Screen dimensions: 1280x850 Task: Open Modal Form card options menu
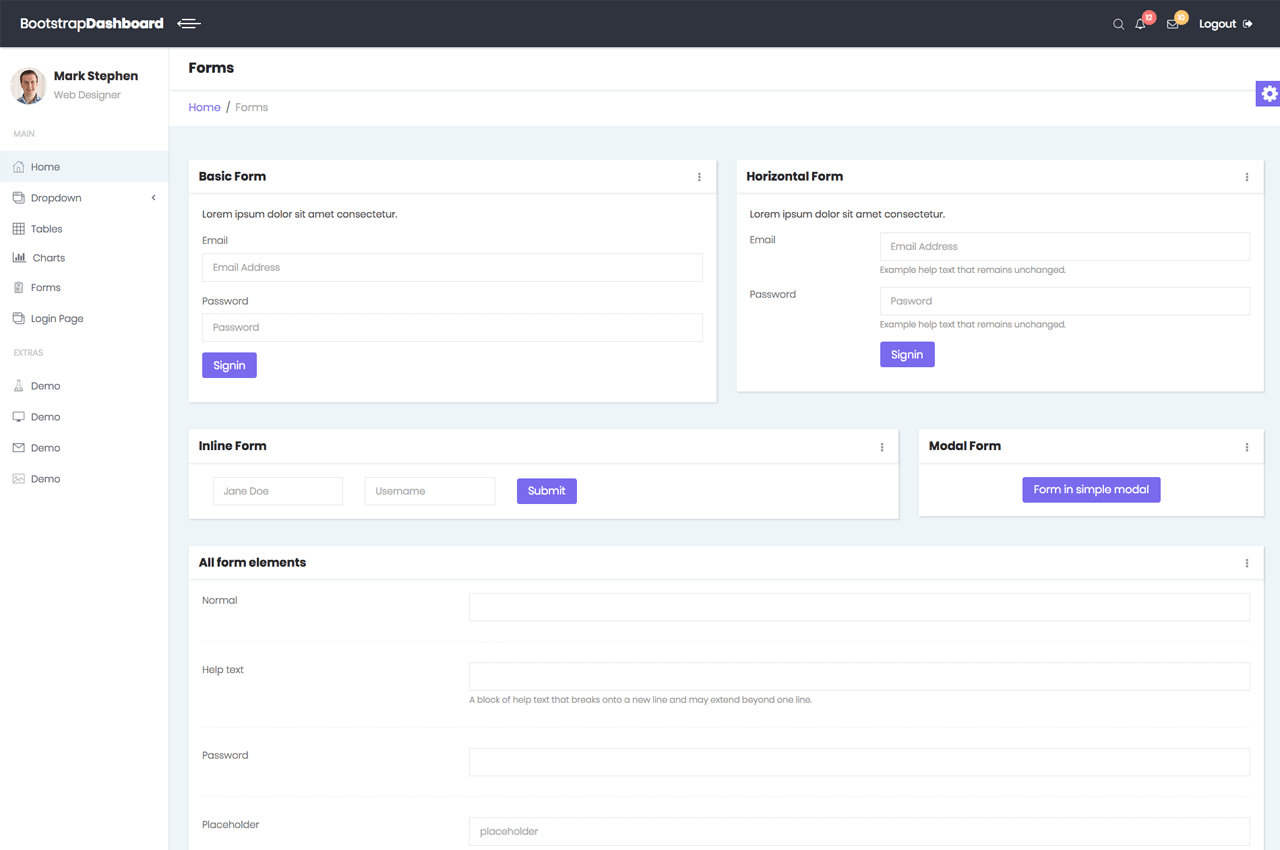[x=1247, y=447]
